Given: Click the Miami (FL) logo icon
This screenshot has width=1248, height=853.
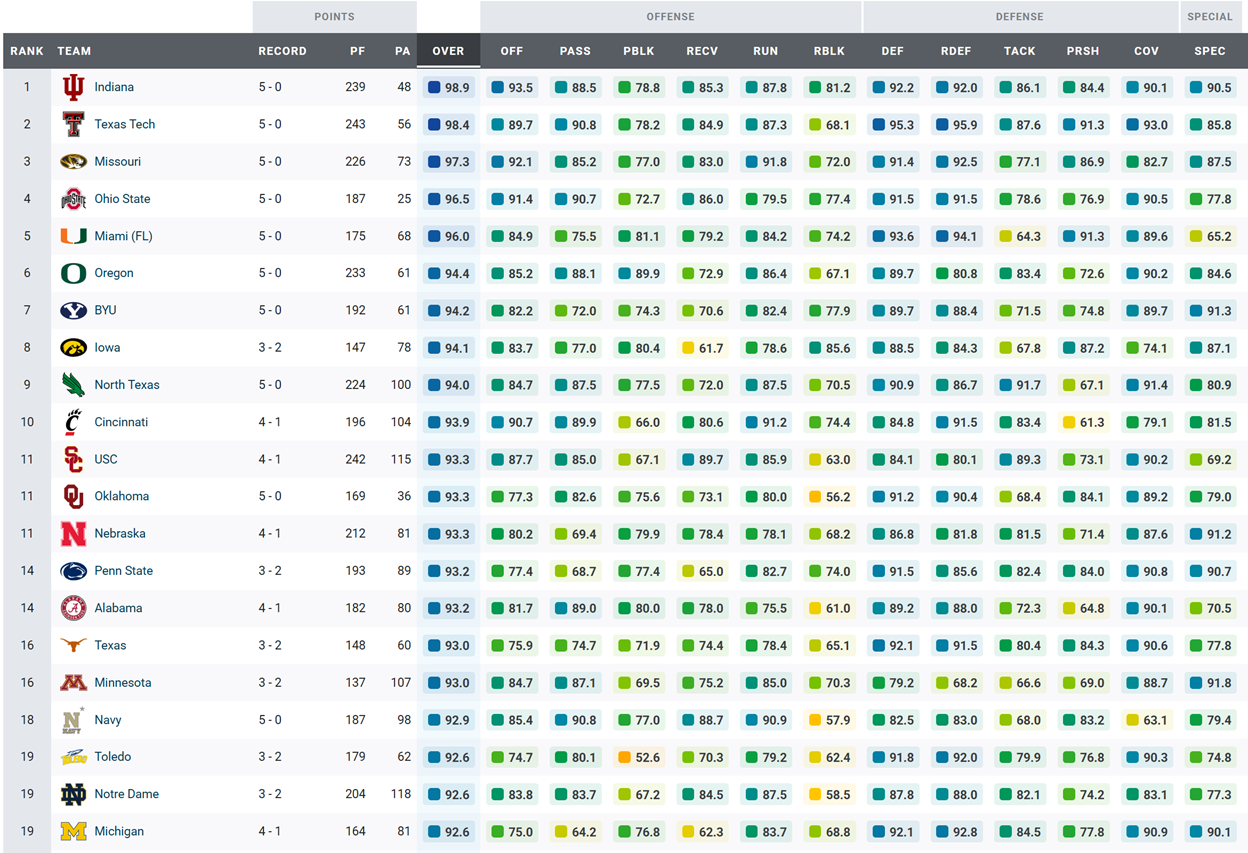Looking at the screenshot, I should pos(73,237).
